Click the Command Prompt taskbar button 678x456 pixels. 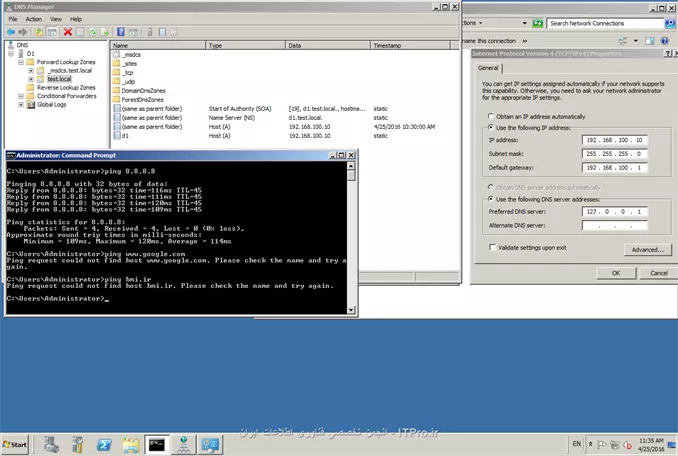(157, 444)
